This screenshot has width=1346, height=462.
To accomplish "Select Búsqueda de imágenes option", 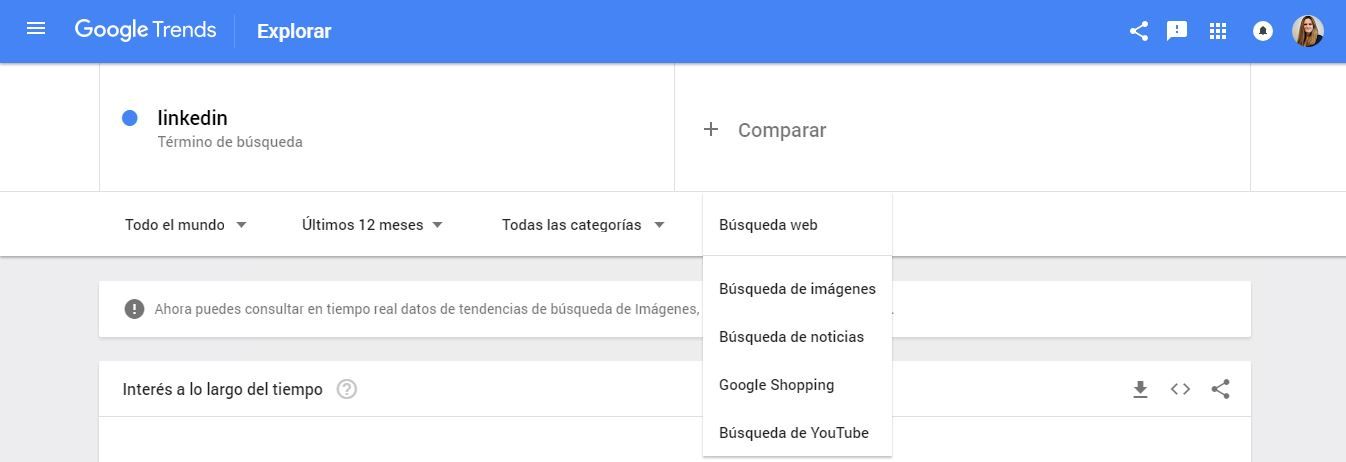I will pyautogui.click(x=797, y=289).
